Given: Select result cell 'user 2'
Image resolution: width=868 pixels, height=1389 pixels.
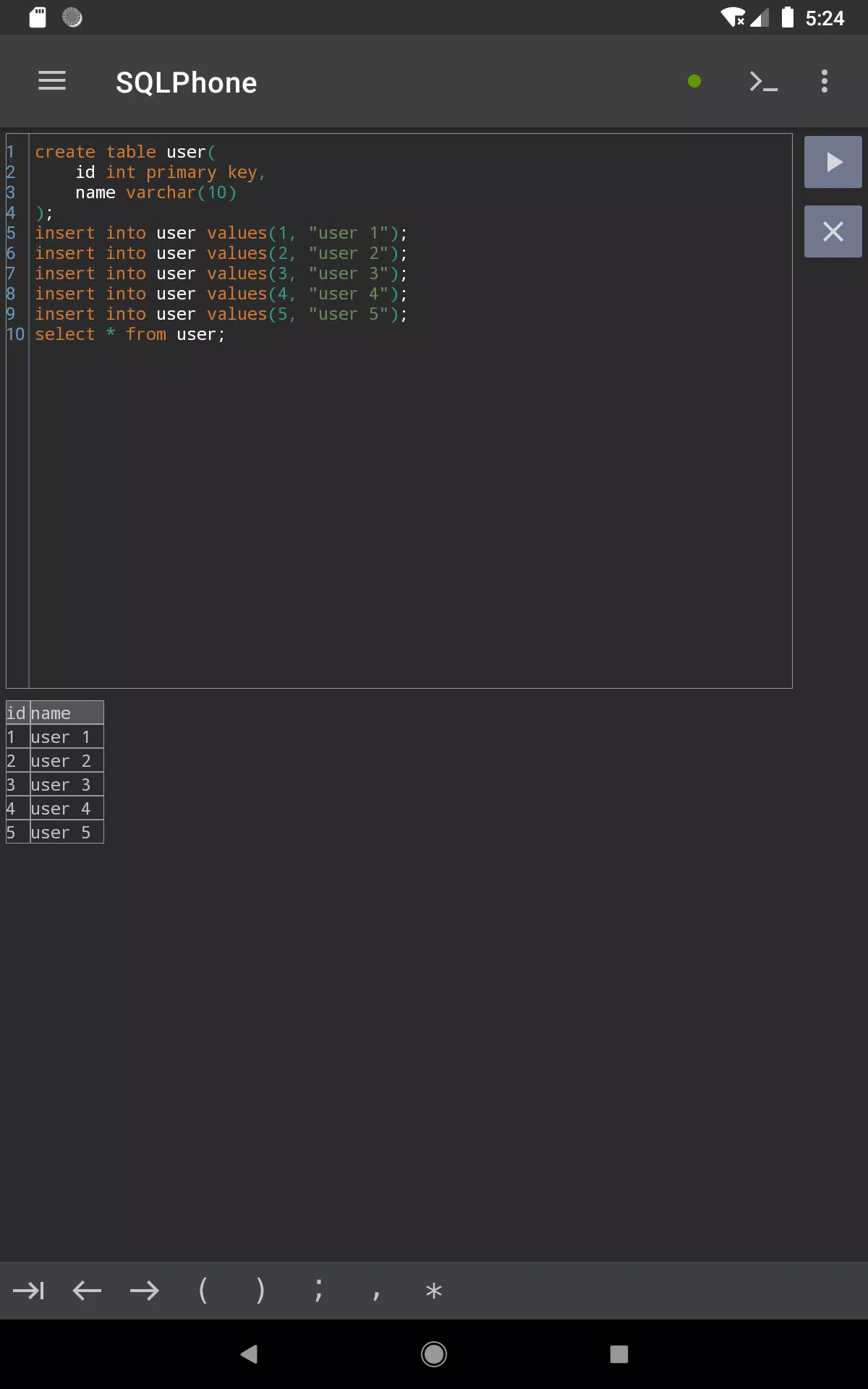Looking at the screenshot, I should 67,760.
